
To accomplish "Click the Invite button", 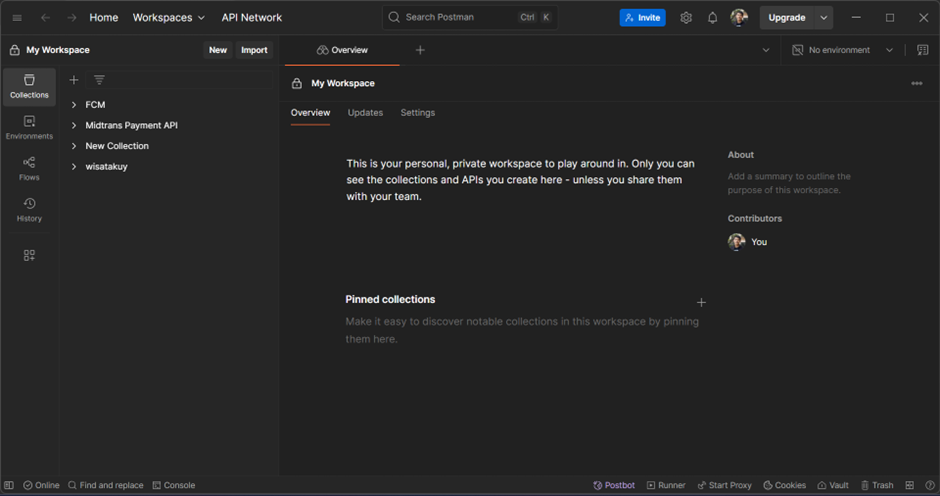I will tap(643, 17).
